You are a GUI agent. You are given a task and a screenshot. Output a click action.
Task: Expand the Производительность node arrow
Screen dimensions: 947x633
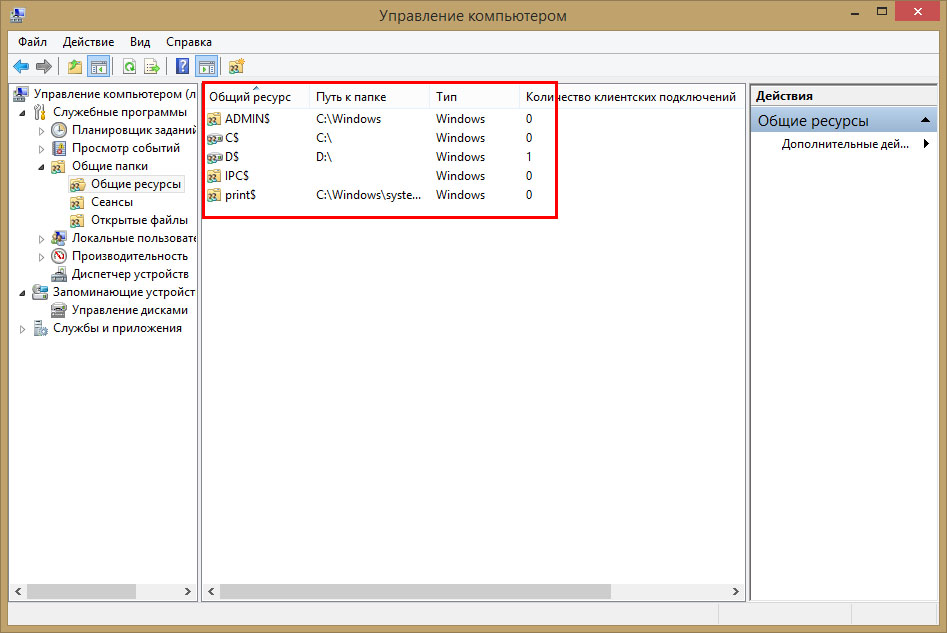(41, 257)
